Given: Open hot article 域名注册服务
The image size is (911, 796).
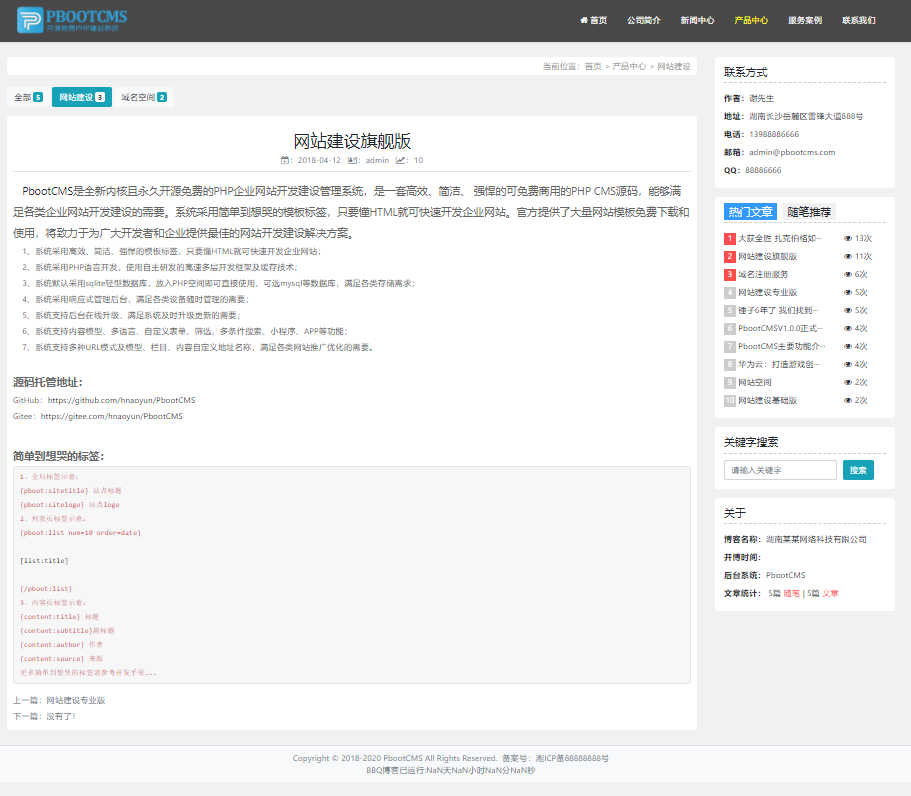Looking at the screenshot, I should [763, 274].
